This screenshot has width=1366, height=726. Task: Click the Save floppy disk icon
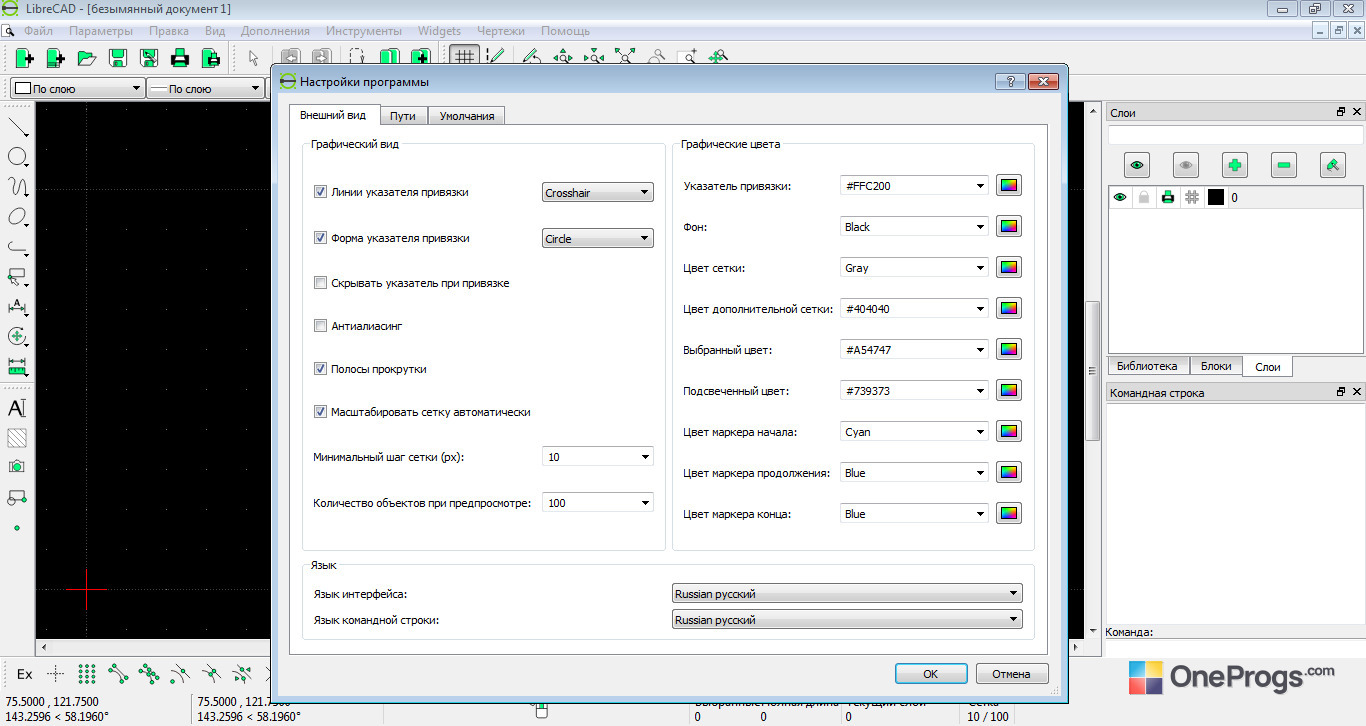coord(118,58)
